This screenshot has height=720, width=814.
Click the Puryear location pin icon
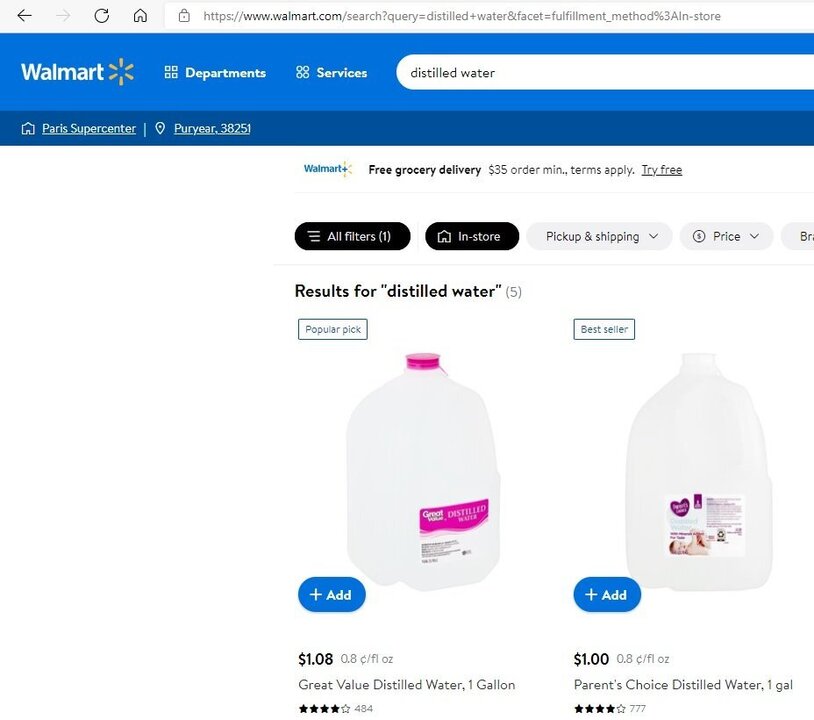click(x=160, y=128)
